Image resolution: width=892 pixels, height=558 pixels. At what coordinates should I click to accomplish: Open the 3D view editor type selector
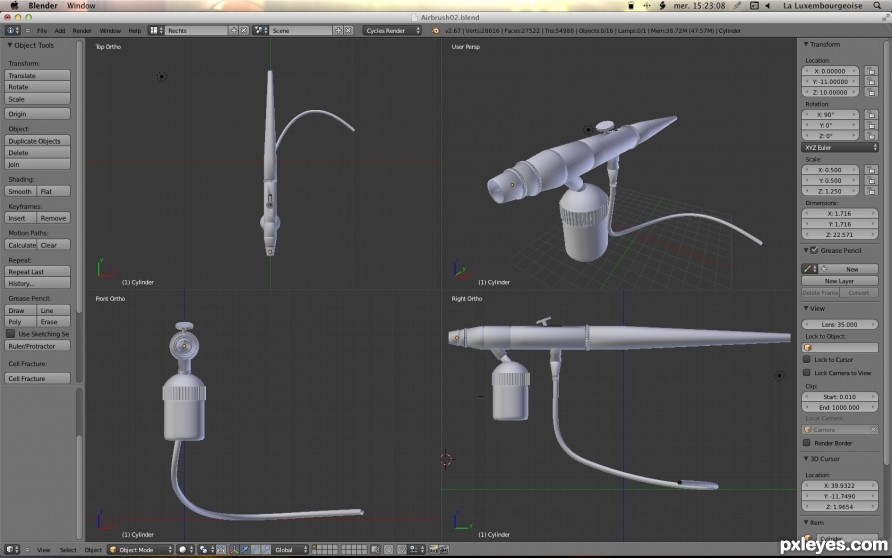point(13,549)
